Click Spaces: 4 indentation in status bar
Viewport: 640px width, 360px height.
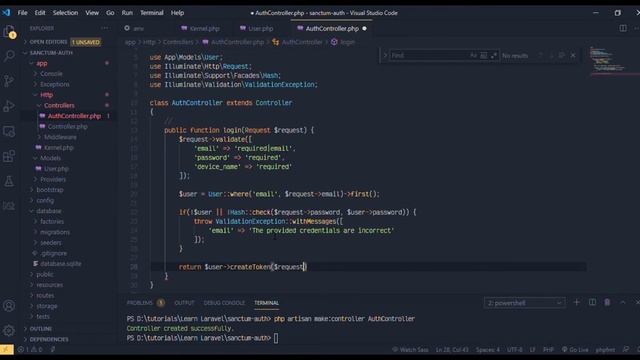point(488,349)
